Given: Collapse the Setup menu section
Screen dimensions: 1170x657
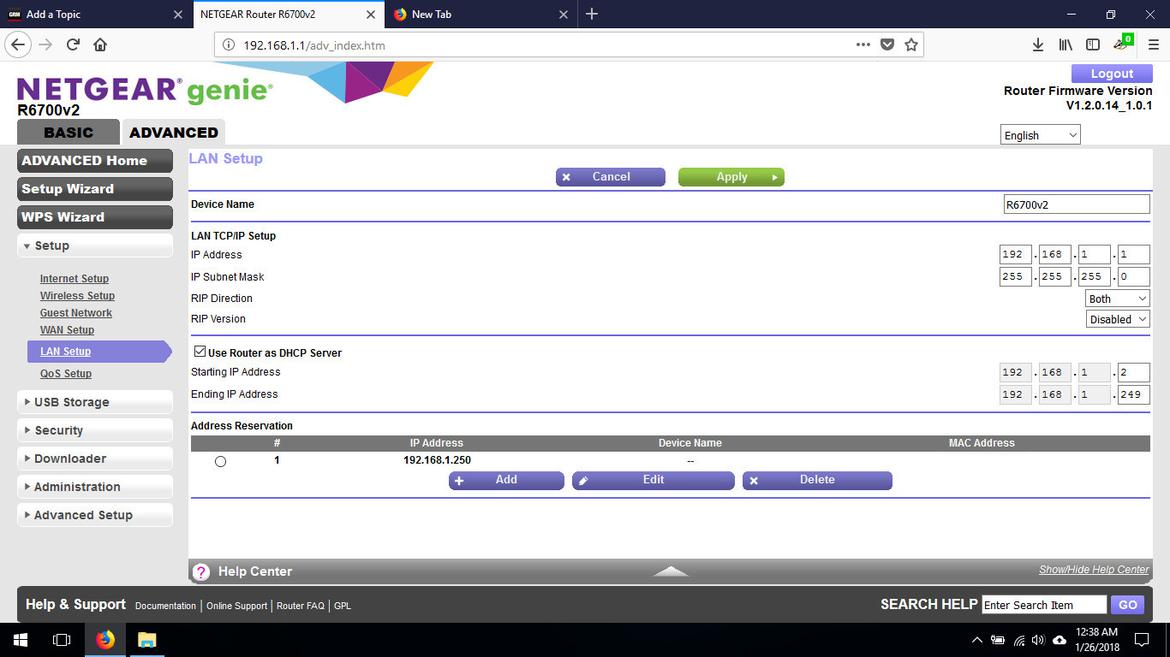Looking at the screenshot, I should click(x=95, y=246).
